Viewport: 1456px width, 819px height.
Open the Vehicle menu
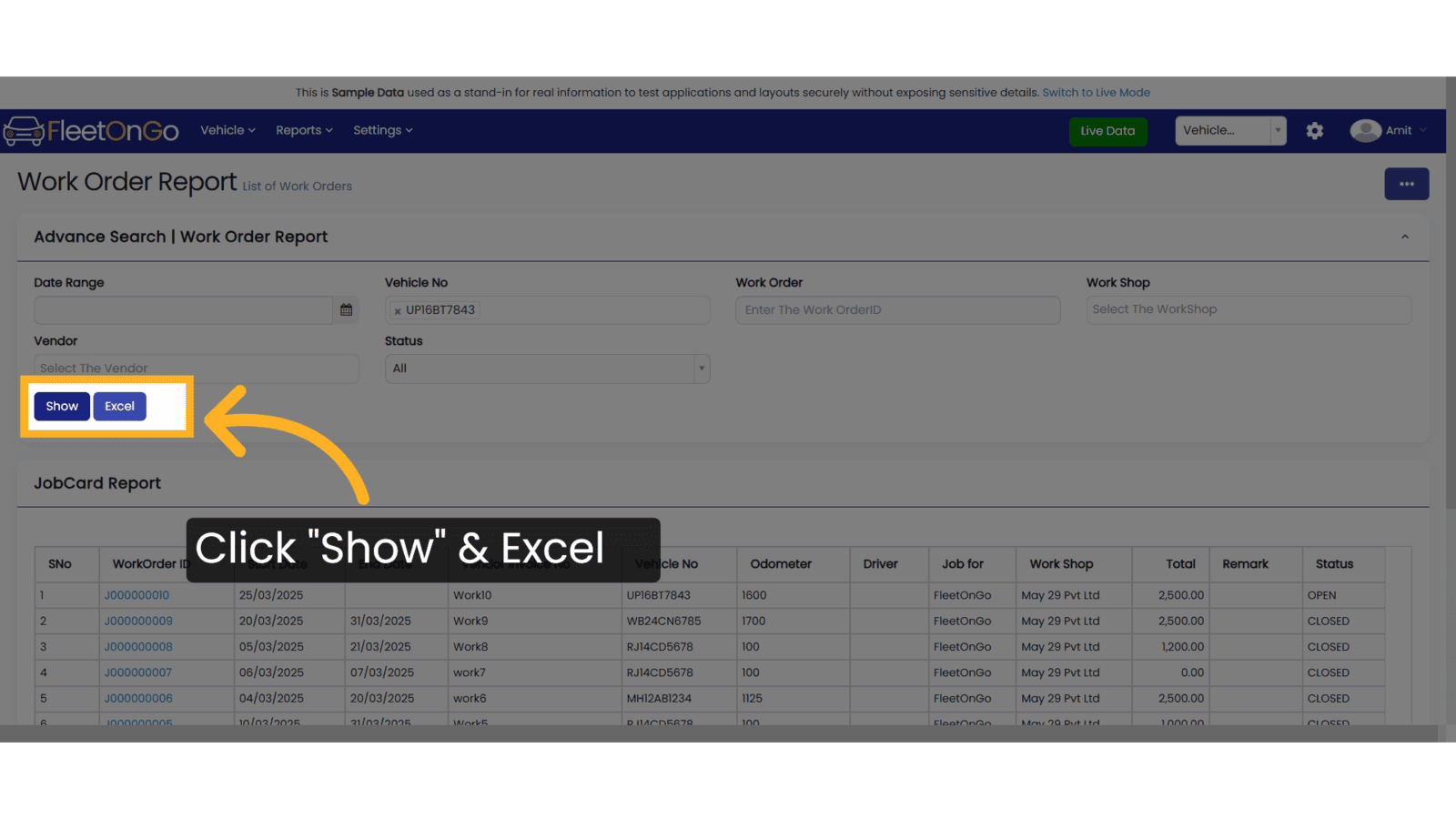[x=227, y=130]
